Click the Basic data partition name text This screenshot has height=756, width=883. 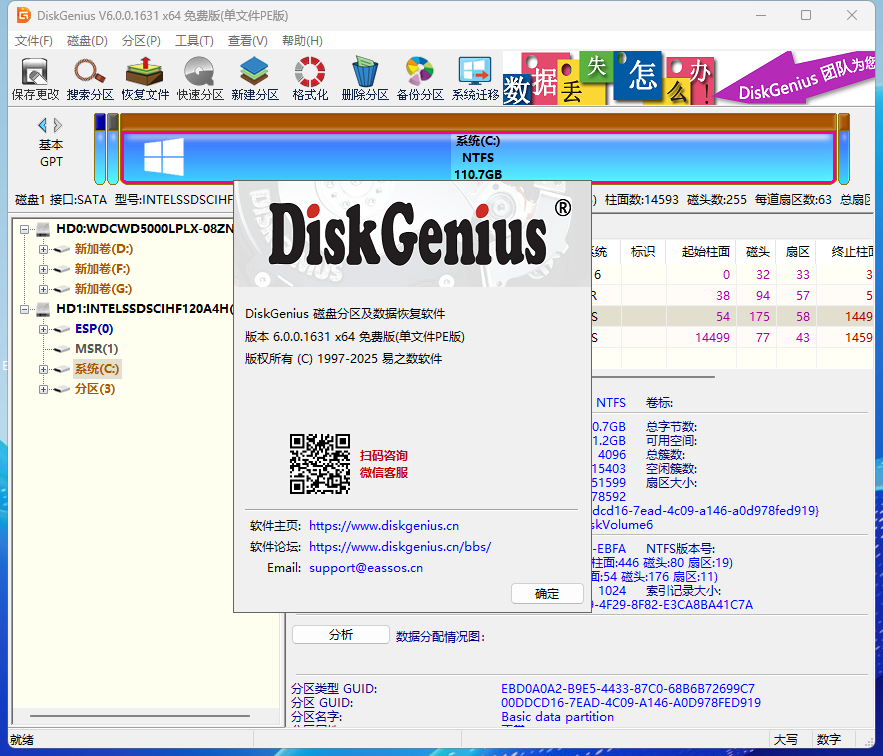(x=558, y=717)
